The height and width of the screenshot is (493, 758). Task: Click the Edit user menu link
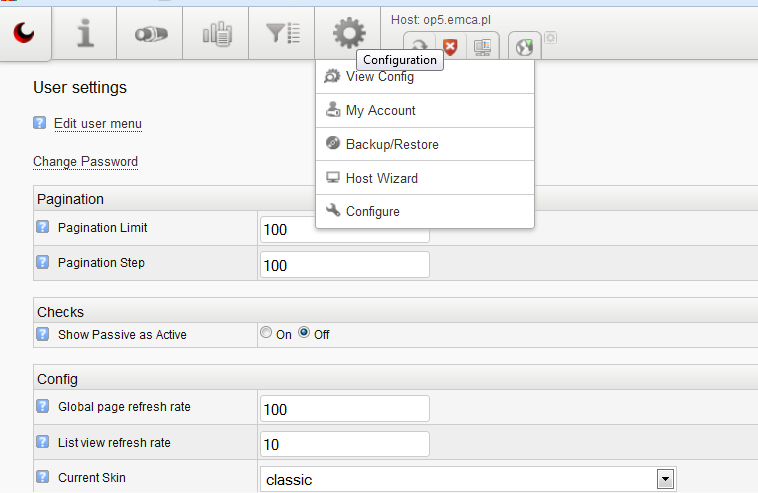click(97, 124)
